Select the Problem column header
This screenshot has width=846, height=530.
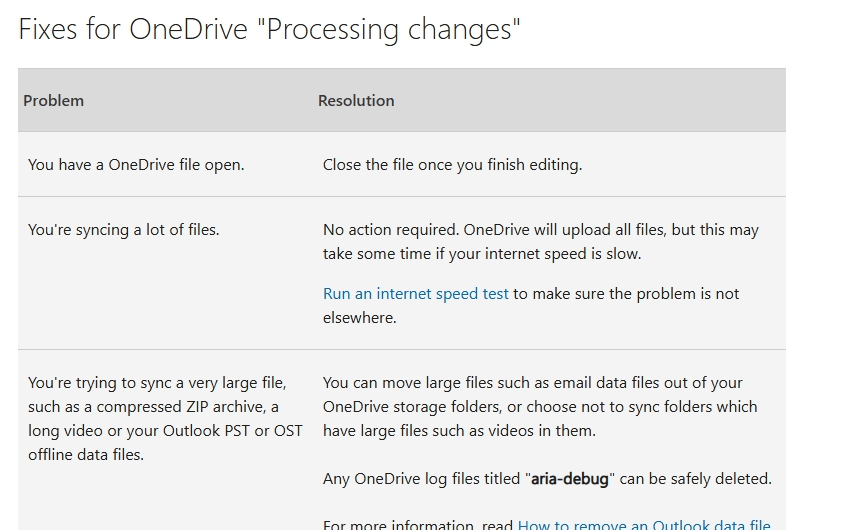(x=53, y=101)
